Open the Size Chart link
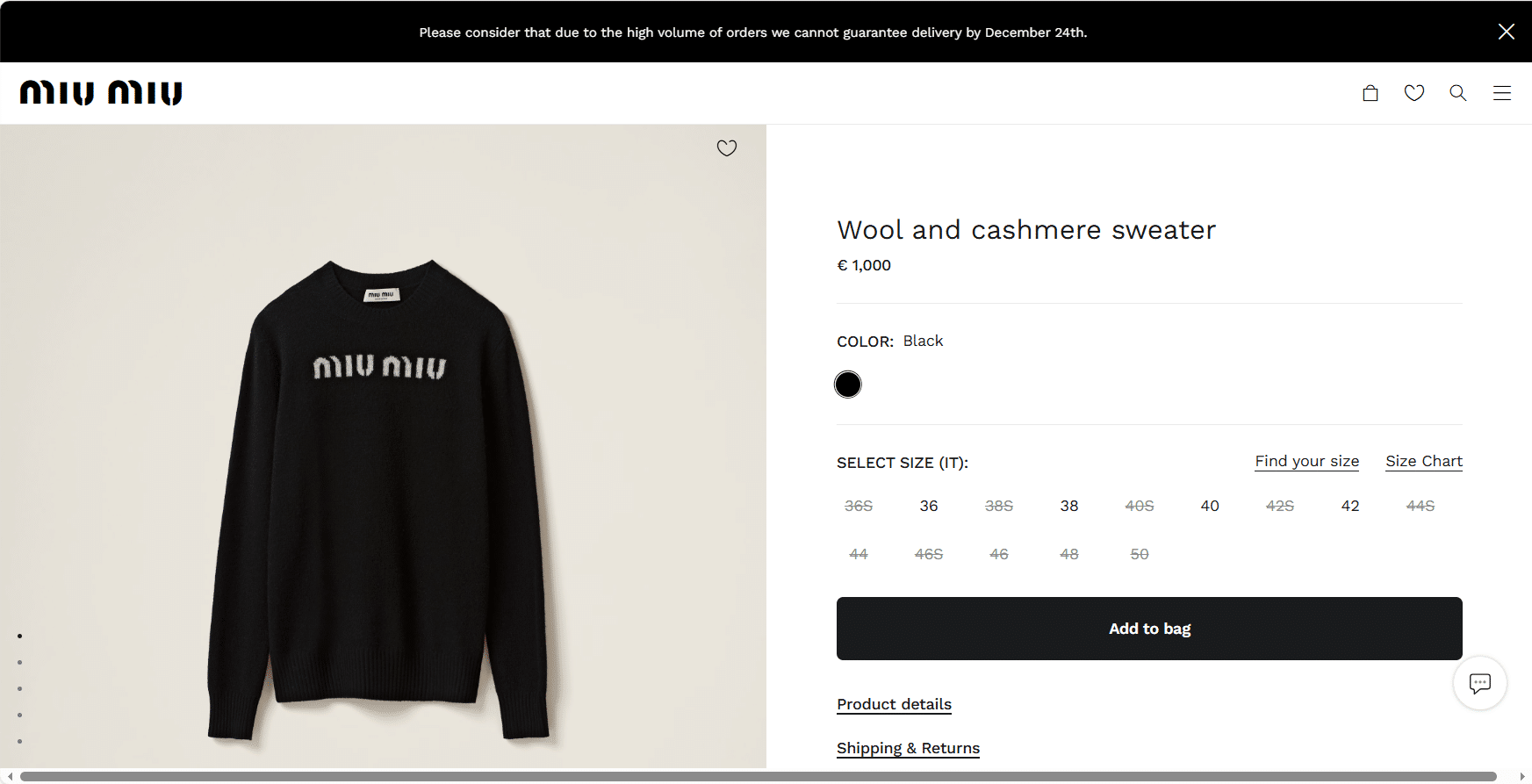The height and width of the screenshot is (784, 1532). tap(1423, 462)
